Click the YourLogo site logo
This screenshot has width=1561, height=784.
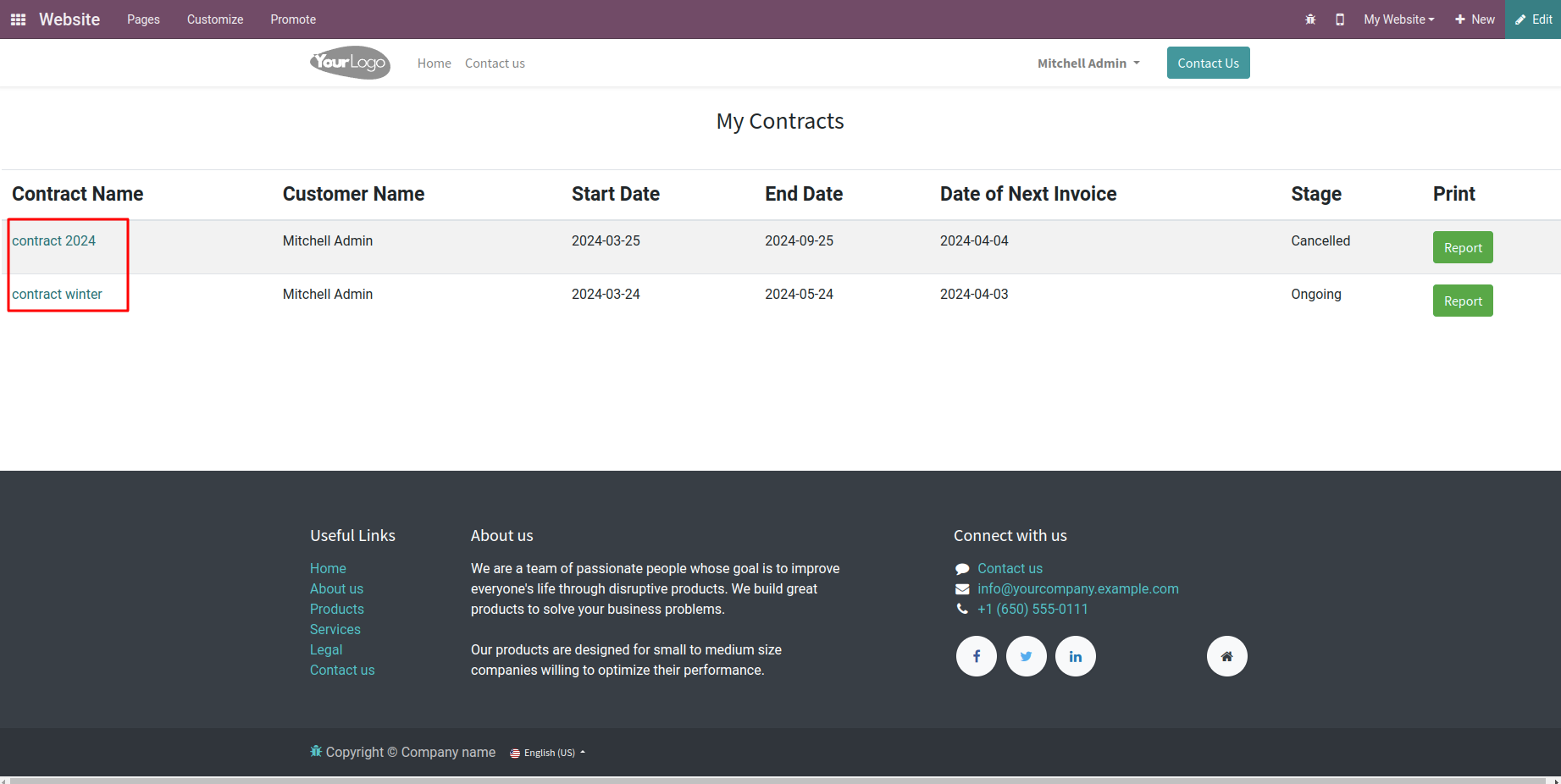coord(350,63)
